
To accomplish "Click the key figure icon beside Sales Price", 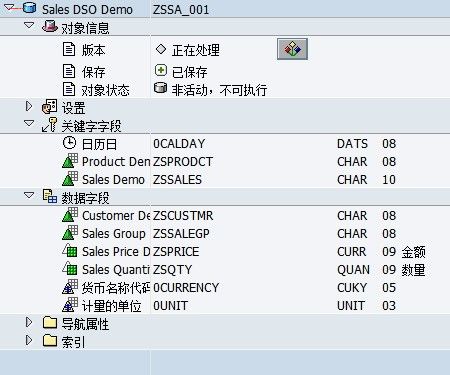I will click(70, 250).
